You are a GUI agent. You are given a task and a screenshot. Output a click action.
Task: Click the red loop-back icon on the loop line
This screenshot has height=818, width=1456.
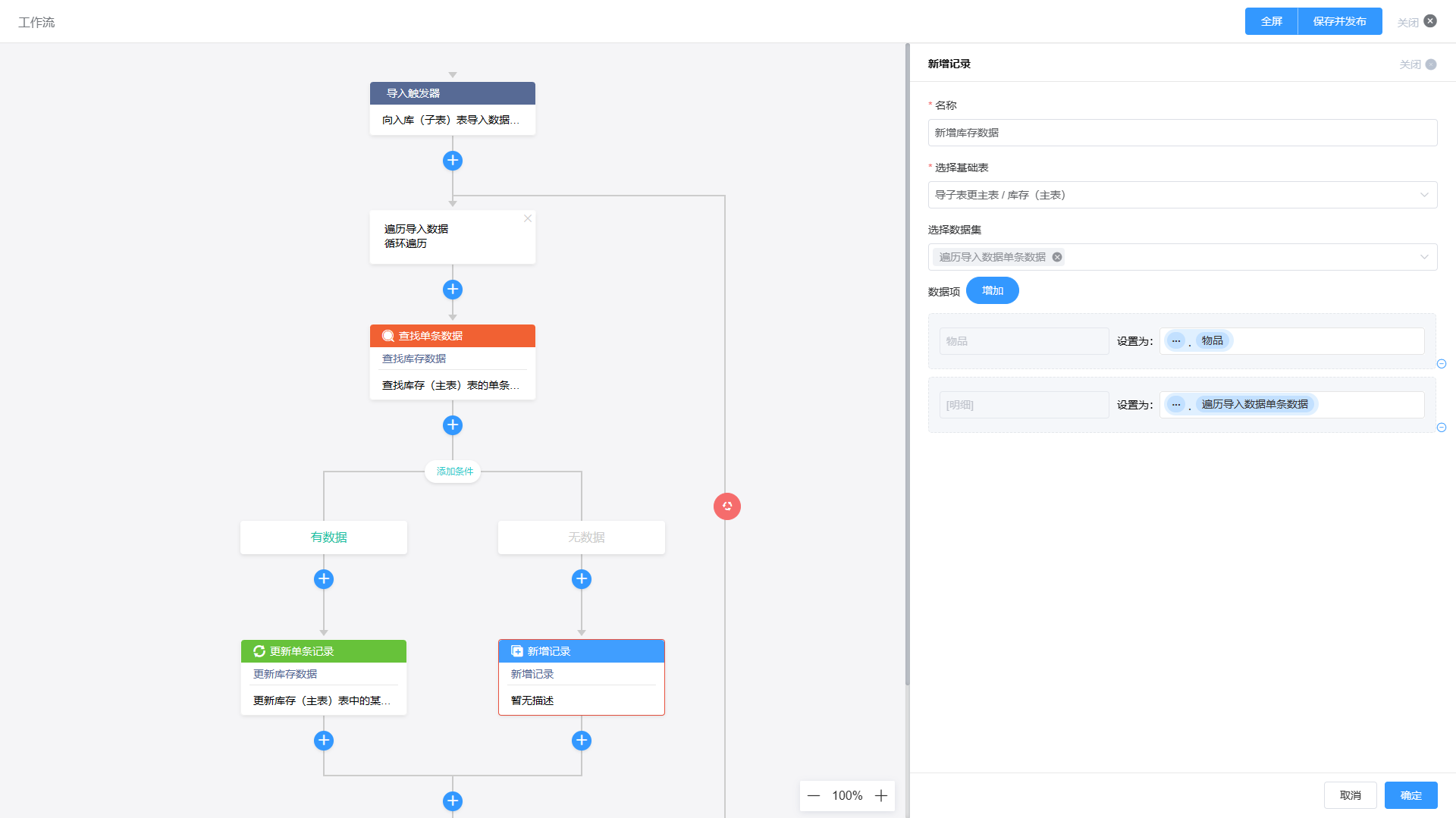[x=727, y=506]
